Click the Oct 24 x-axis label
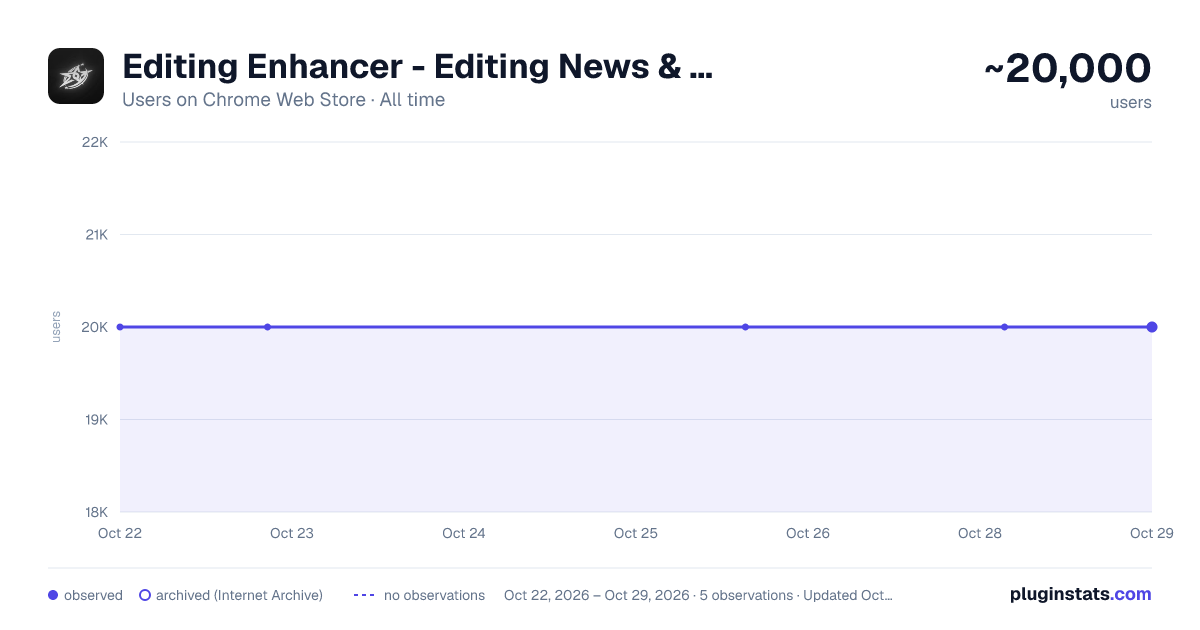The height and width of the screenshot is (630, 1200). pos(464,533)
